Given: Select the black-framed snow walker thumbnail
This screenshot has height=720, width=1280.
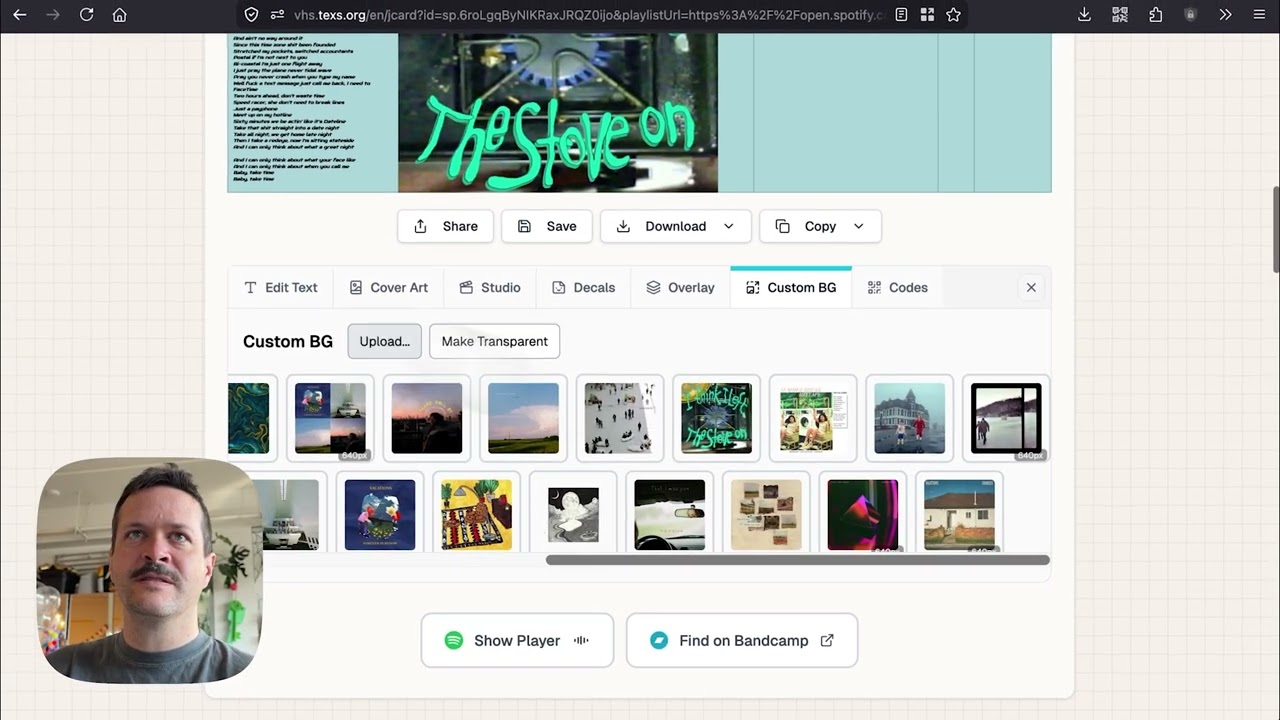Looking at the screenshot, I should (x=1006, y=418).
